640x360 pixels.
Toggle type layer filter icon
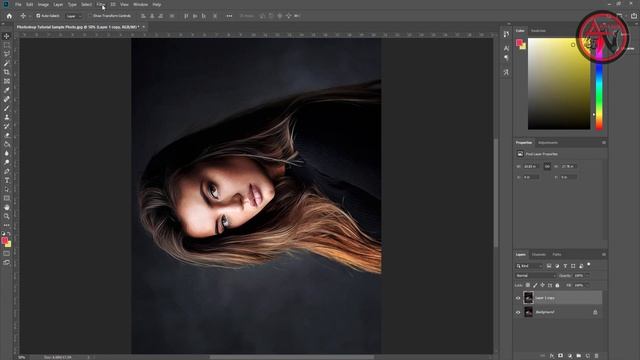point(565,266)
